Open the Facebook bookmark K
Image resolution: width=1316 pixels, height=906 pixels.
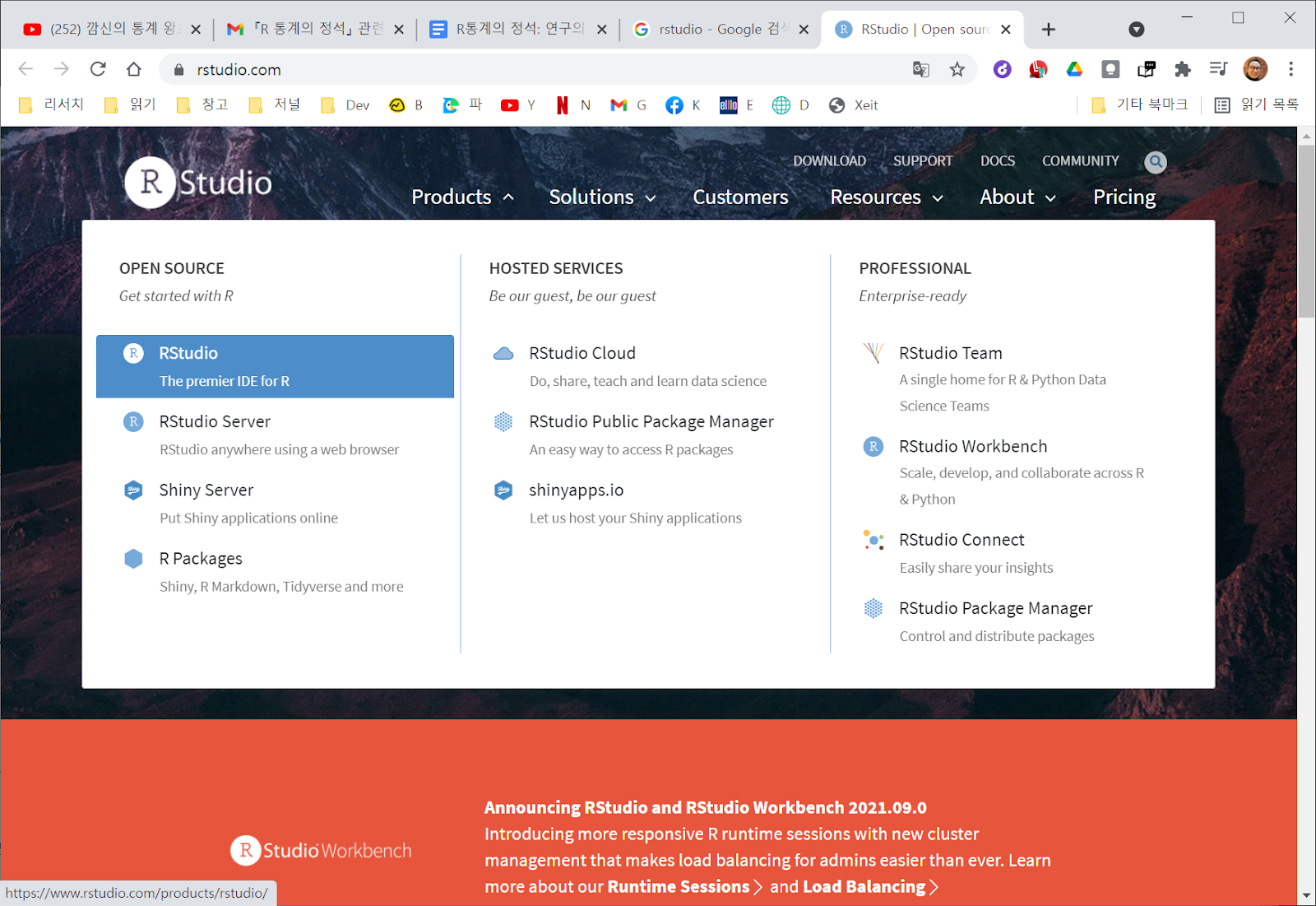683,105
